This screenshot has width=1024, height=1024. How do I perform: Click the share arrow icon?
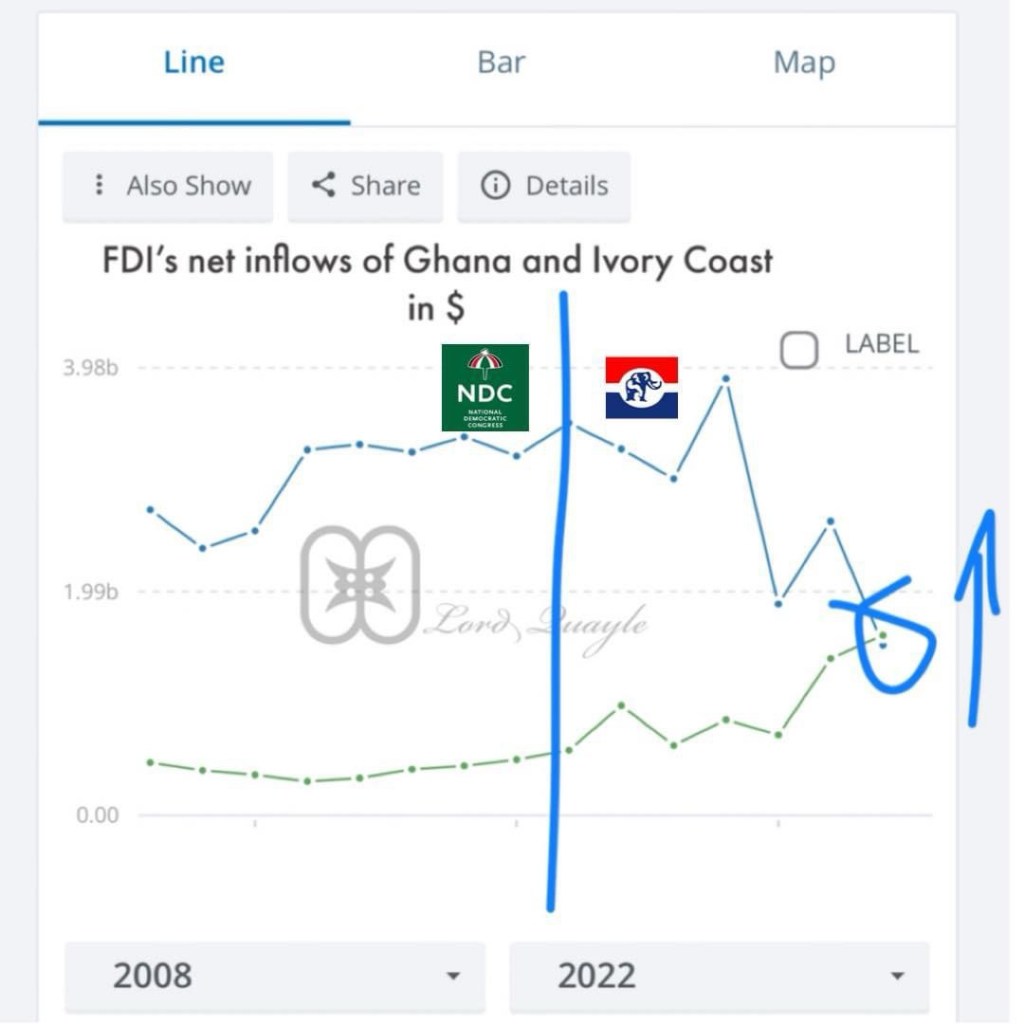tap(323, 185)
